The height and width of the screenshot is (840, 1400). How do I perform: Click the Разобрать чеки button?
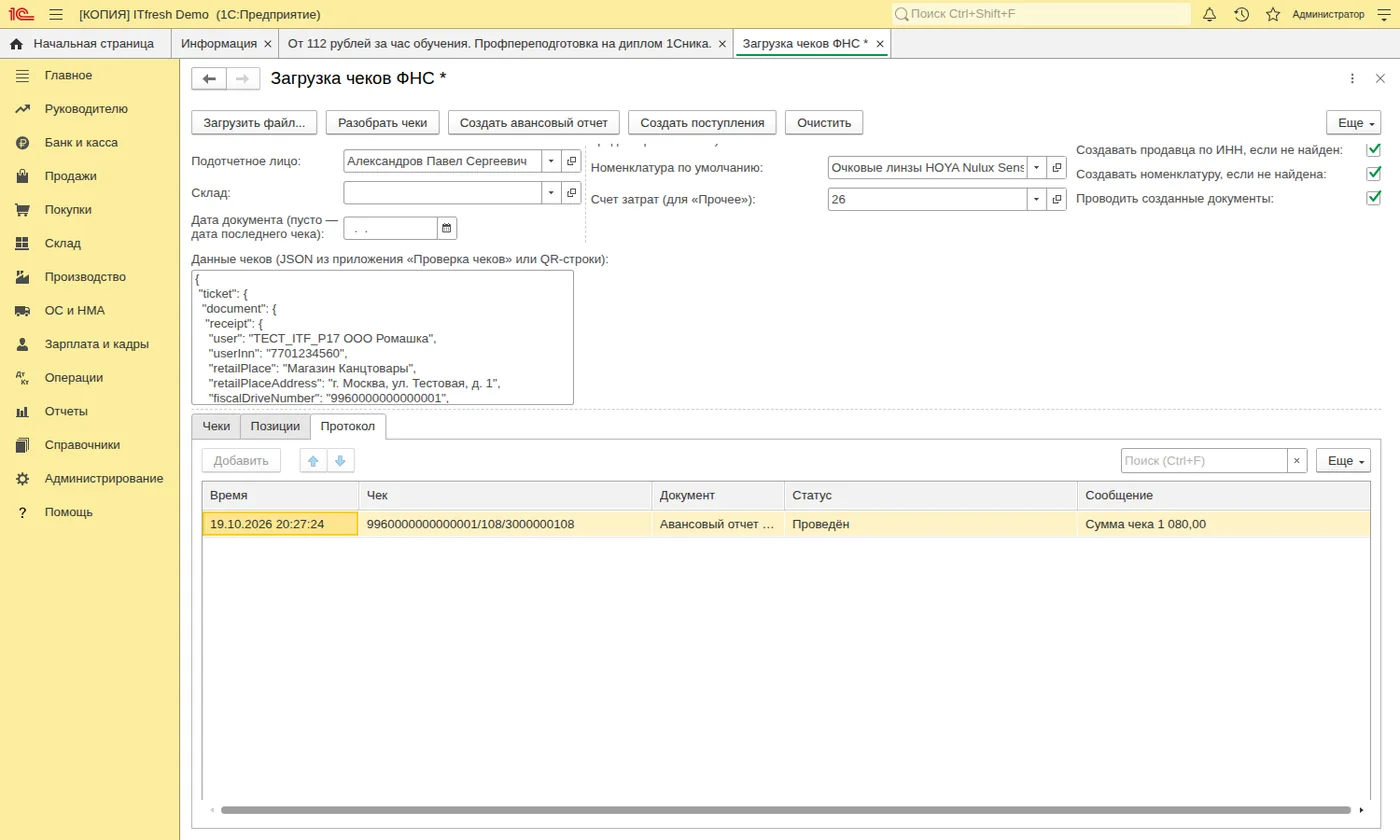[x=383, y=122]
